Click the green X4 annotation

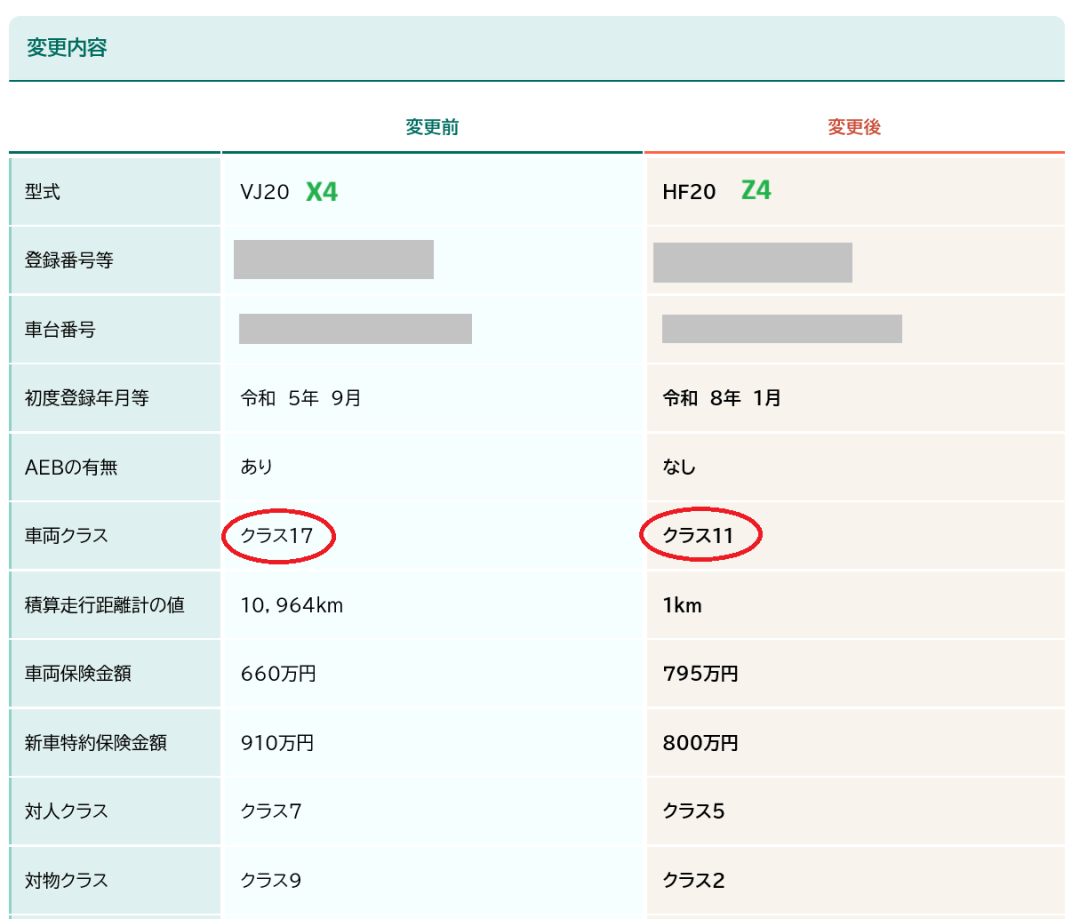322,192
